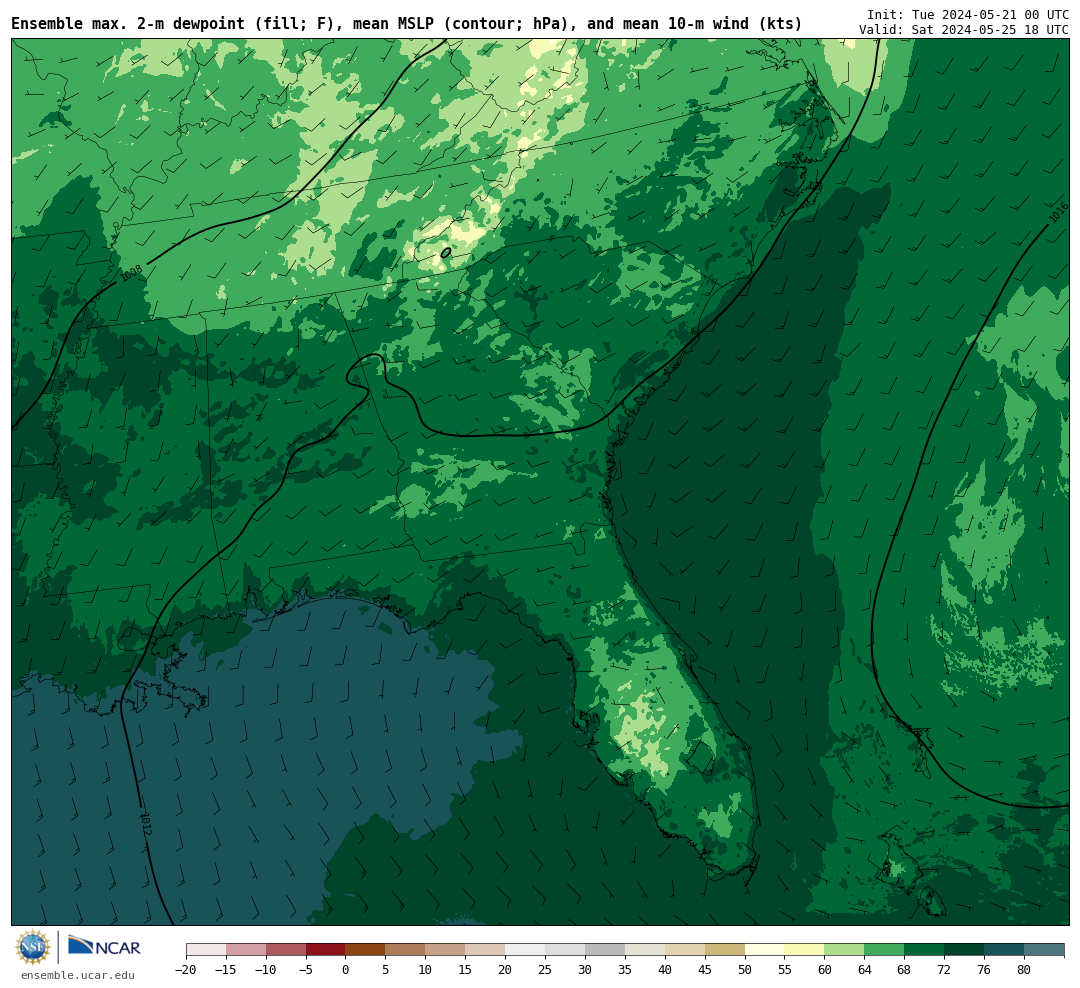
Task: Click the small closed contour over the Appalachians
Action: pos(446,253)
